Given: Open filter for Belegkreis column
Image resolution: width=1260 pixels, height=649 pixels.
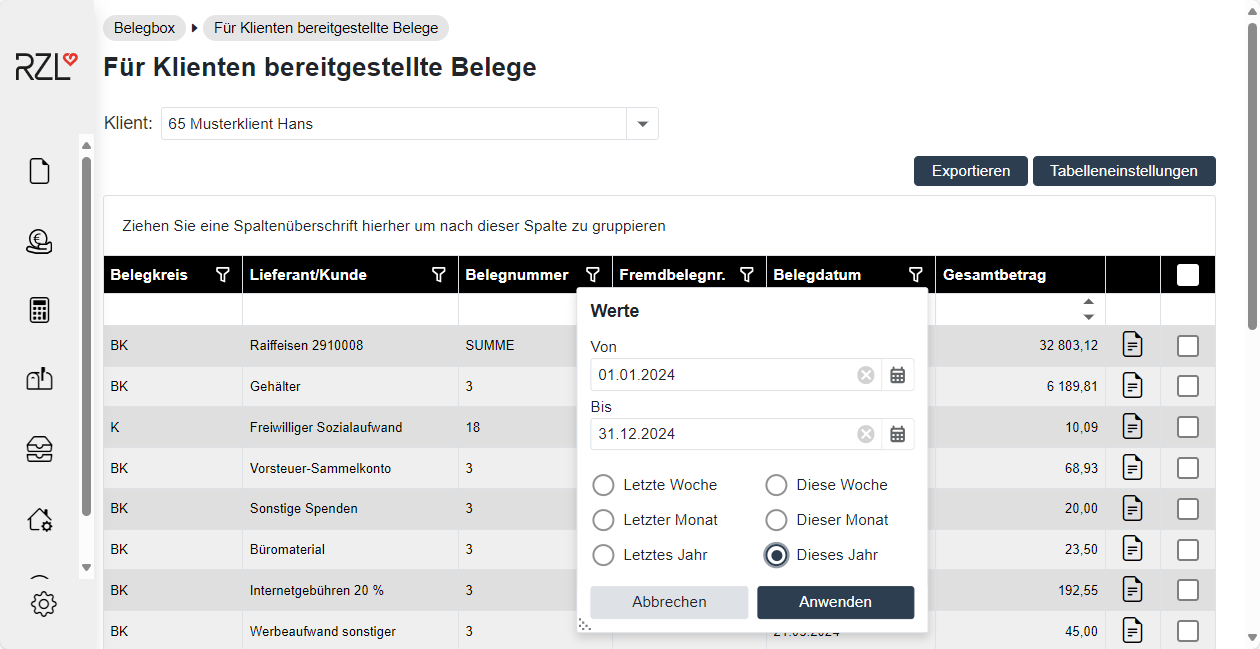Looking at the screenshot, I should (x=223, y=275).
